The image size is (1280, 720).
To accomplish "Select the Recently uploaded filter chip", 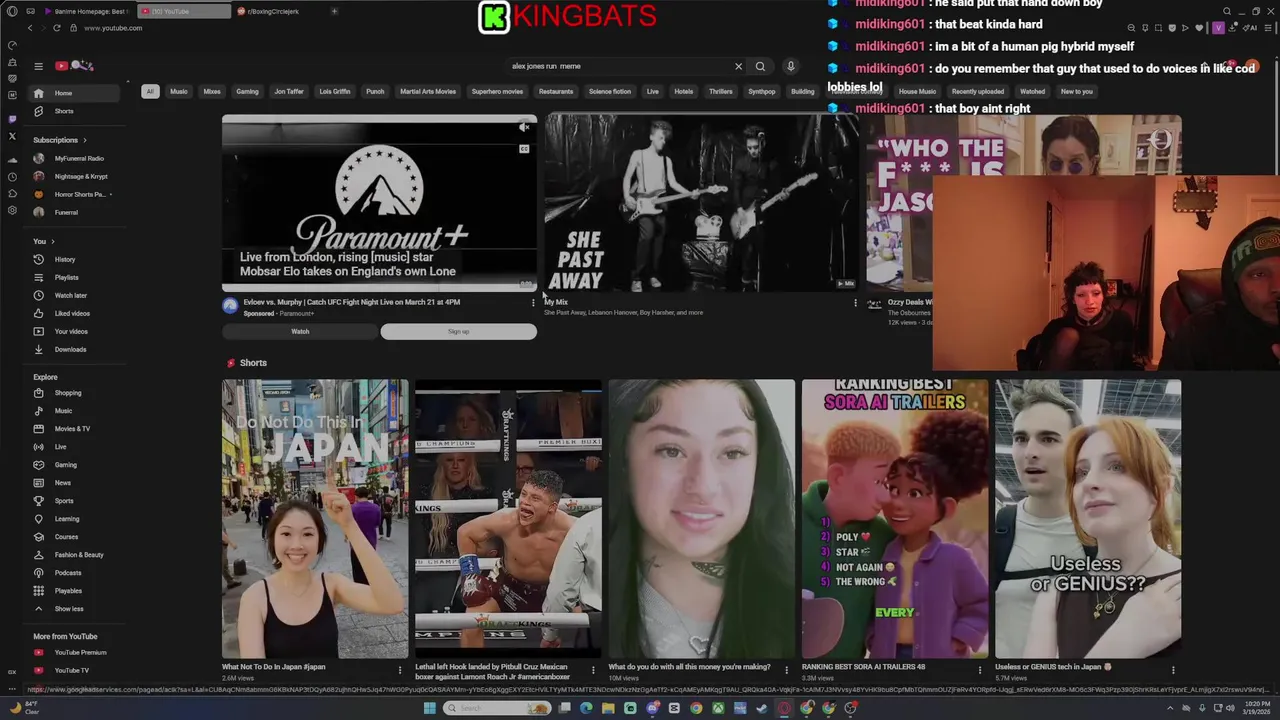I will tap(978, 91).
